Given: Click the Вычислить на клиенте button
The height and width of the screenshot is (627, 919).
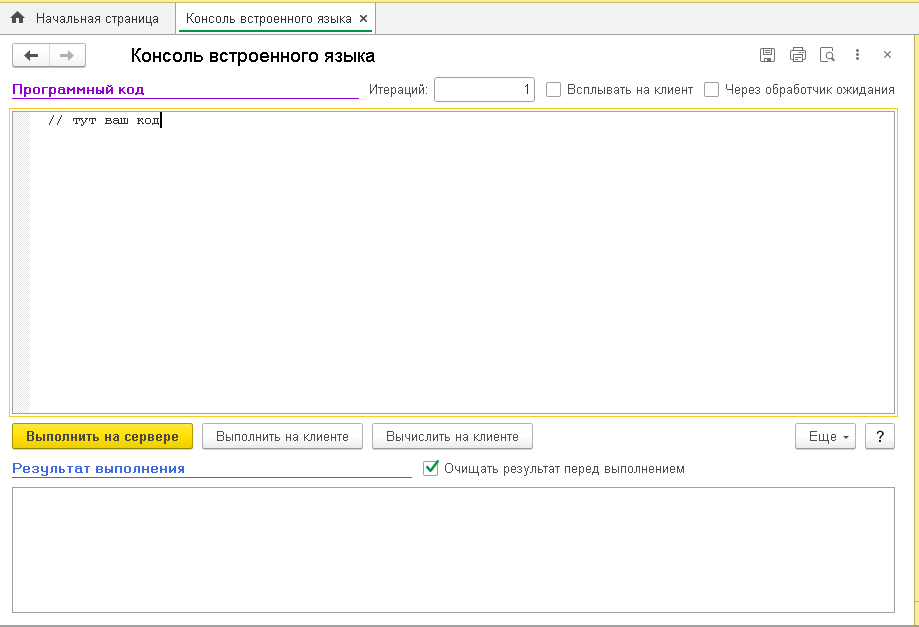Looking at the screenshot, I should coord(452,436).
